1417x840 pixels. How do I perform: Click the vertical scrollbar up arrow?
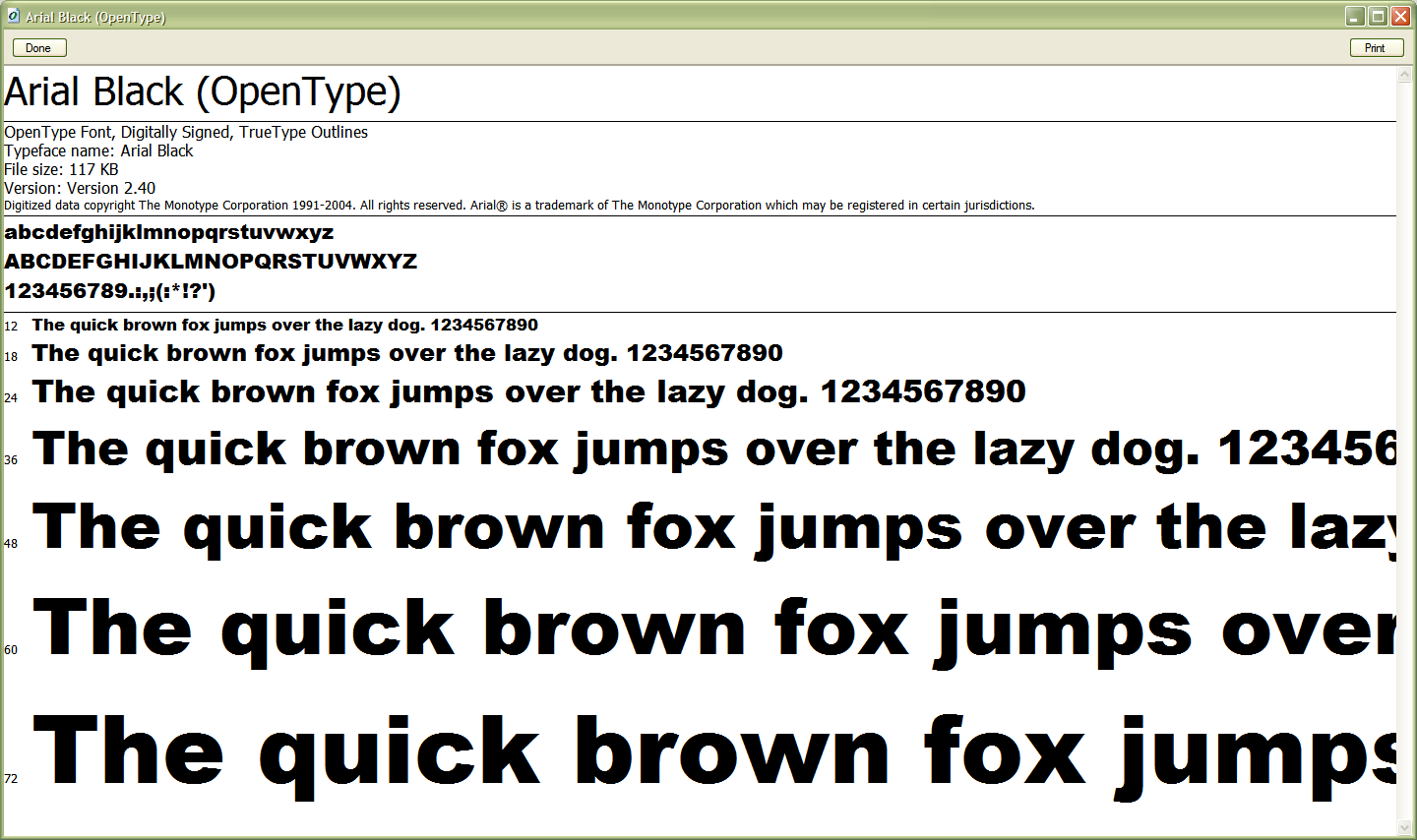tap(1405, 75)
